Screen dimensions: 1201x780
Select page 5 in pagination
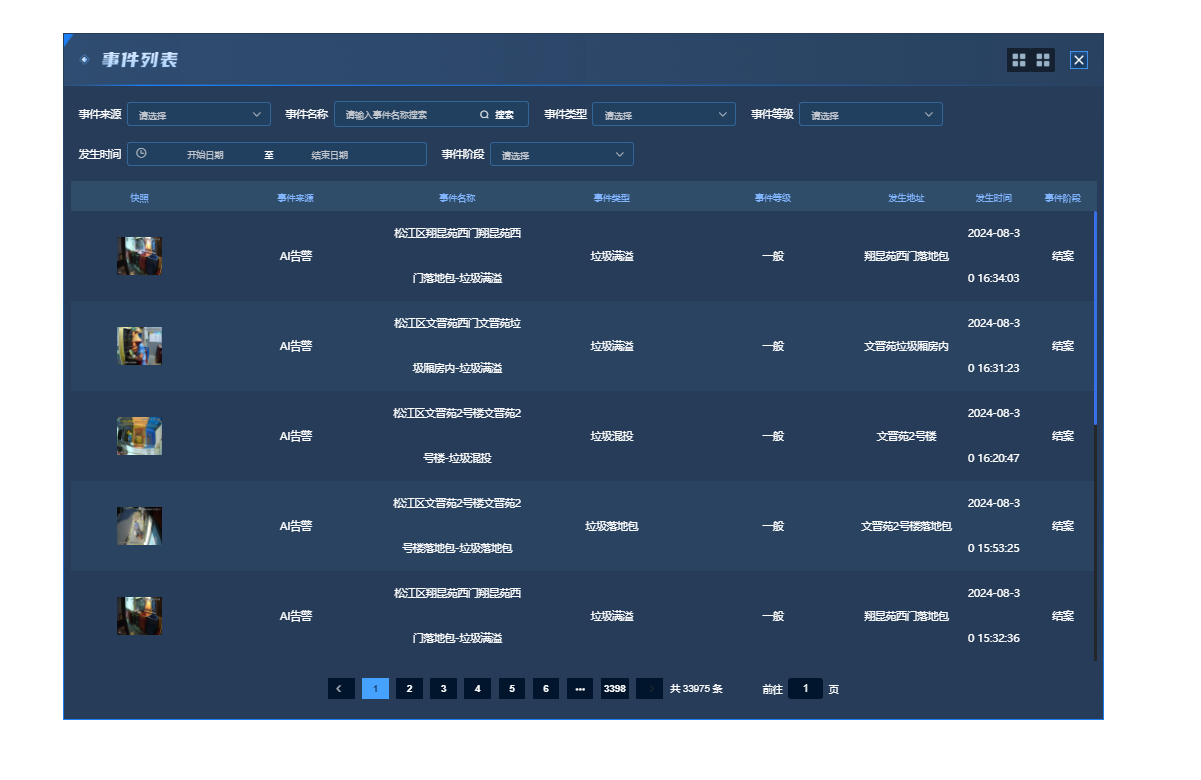511,689
